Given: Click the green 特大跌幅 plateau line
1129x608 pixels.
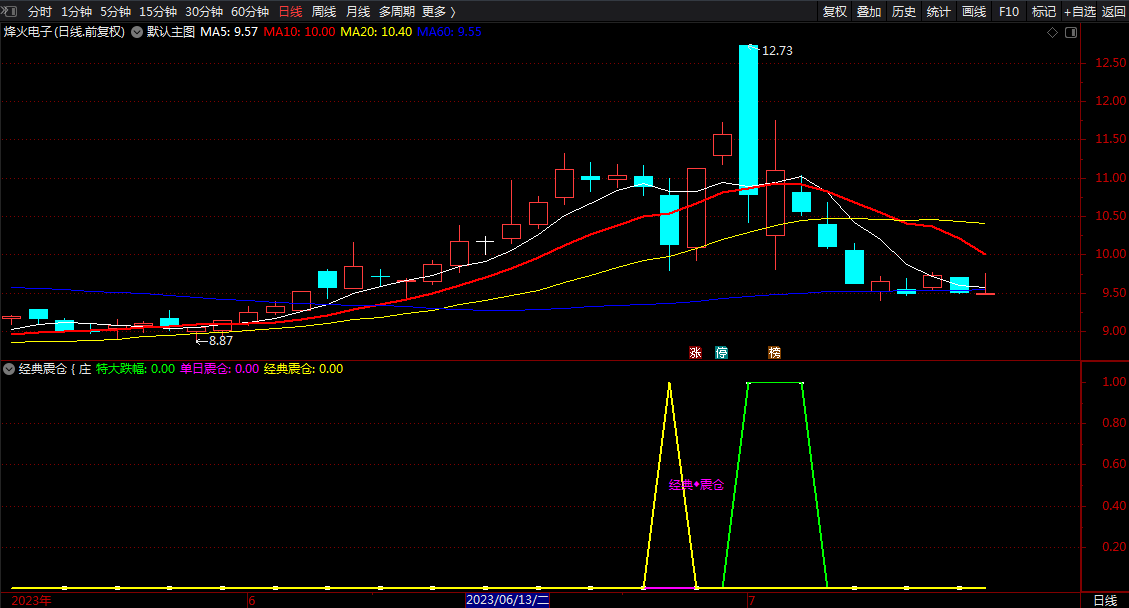Looking at the screenshot, I should pos(775,383).
